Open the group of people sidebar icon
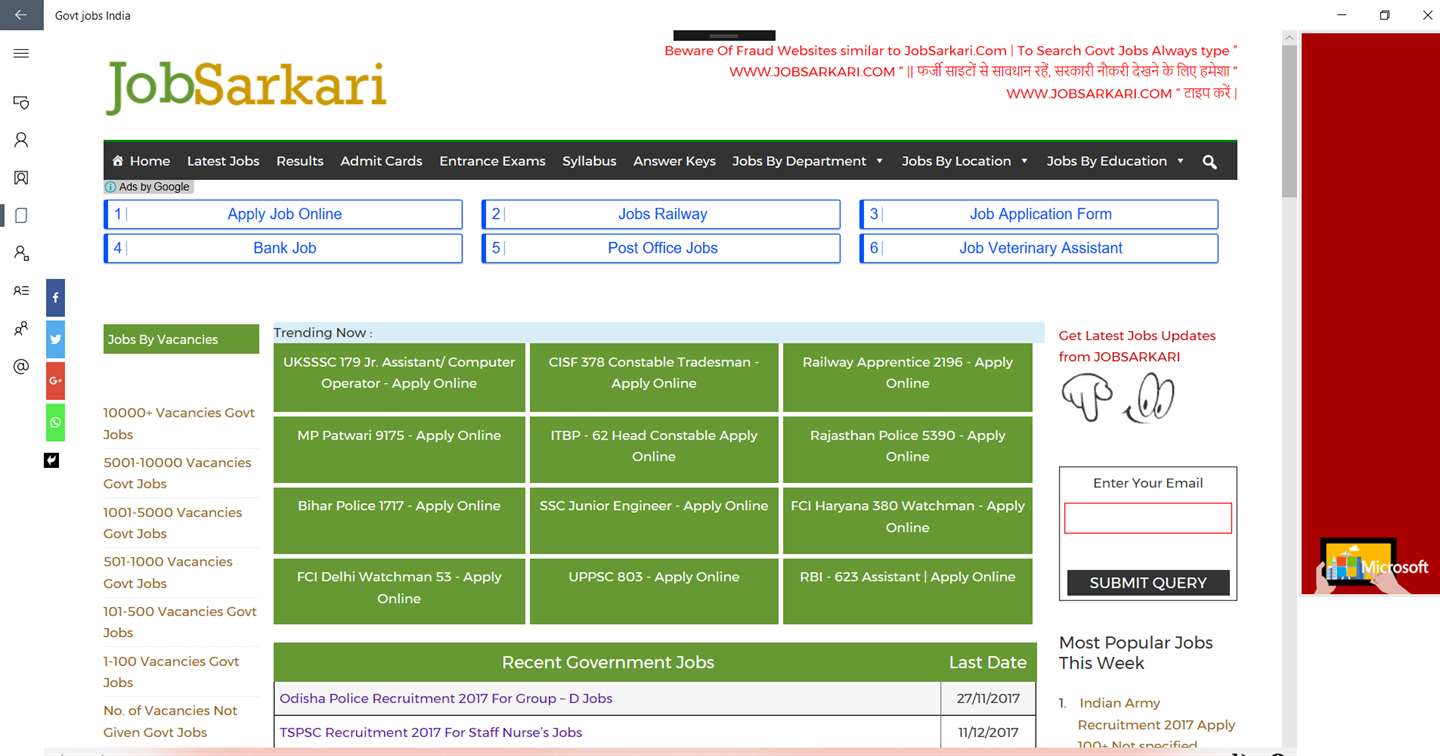This screenshot has height=756, width=1440. tap(21, 329)
